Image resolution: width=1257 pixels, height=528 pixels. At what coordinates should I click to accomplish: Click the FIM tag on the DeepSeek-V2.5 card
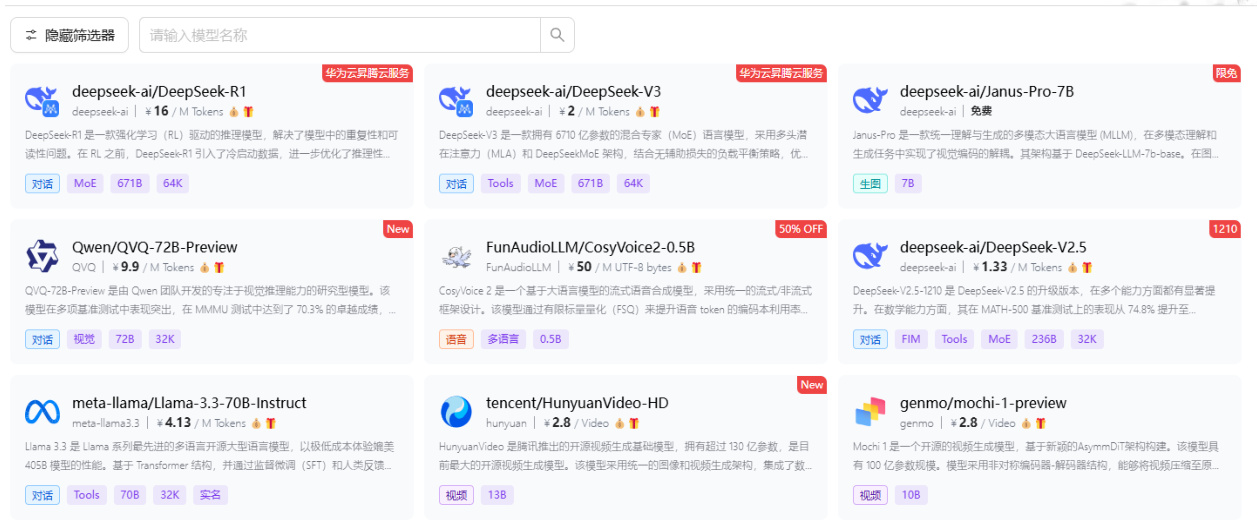911,339
